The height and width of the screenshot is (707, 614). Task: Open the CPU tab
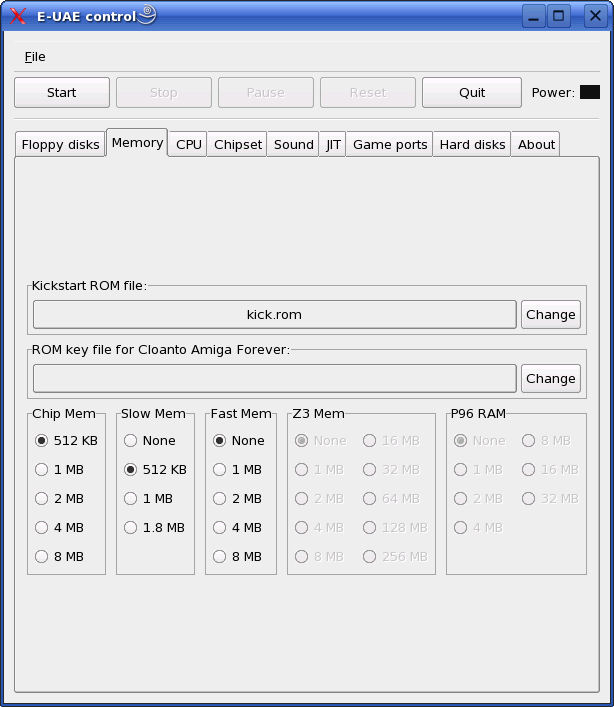click(188, 144)
